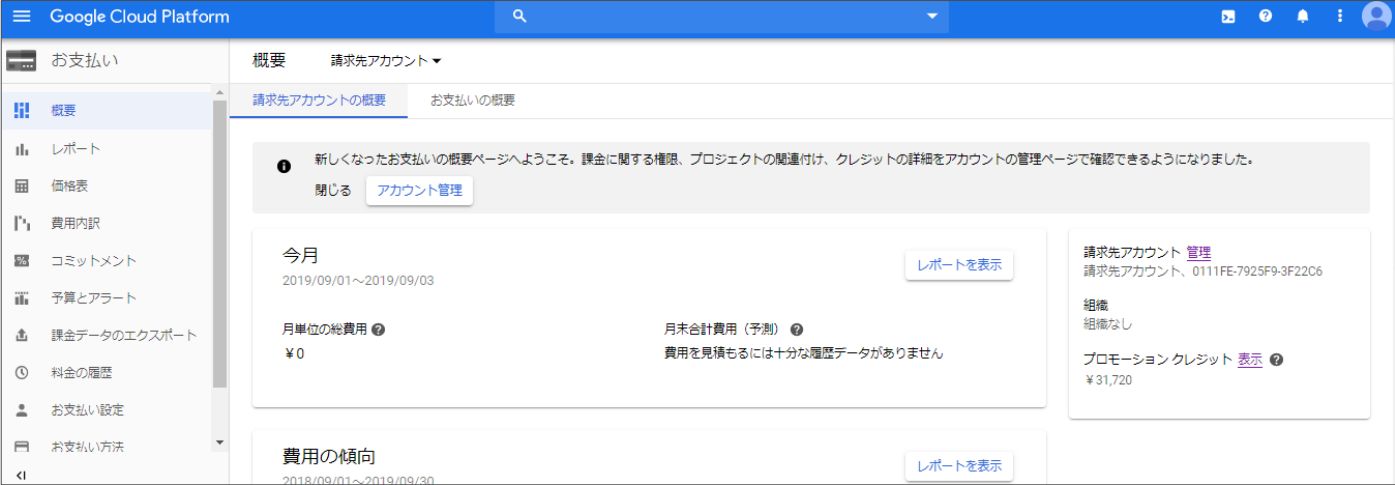
Task: Open the notifications bell
Action: (1303, 18)
